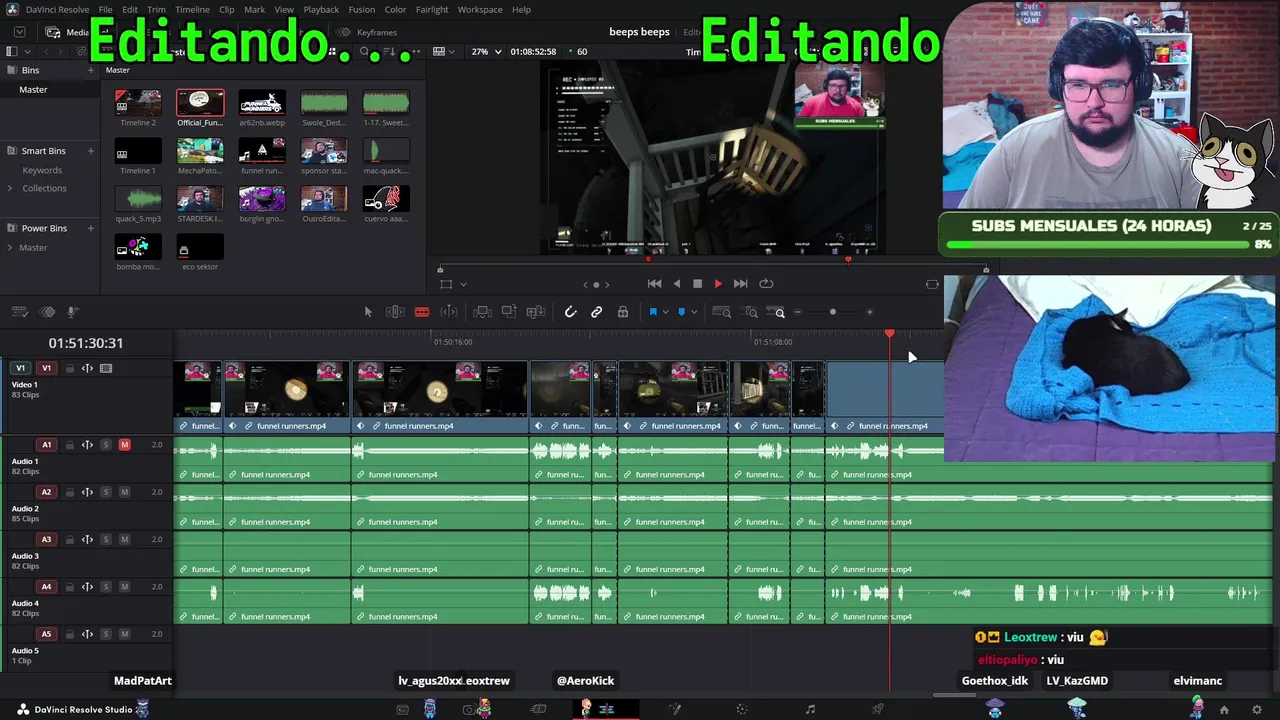Toggle Position Lock padlock
This screenshot has width=1280, height=720.
coord(623,312)
